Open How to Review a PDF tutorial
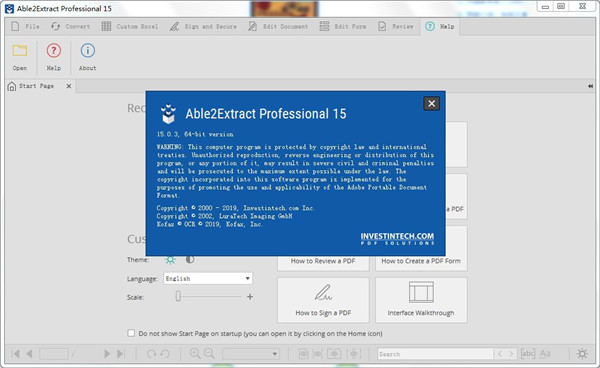 pos(323,261)
